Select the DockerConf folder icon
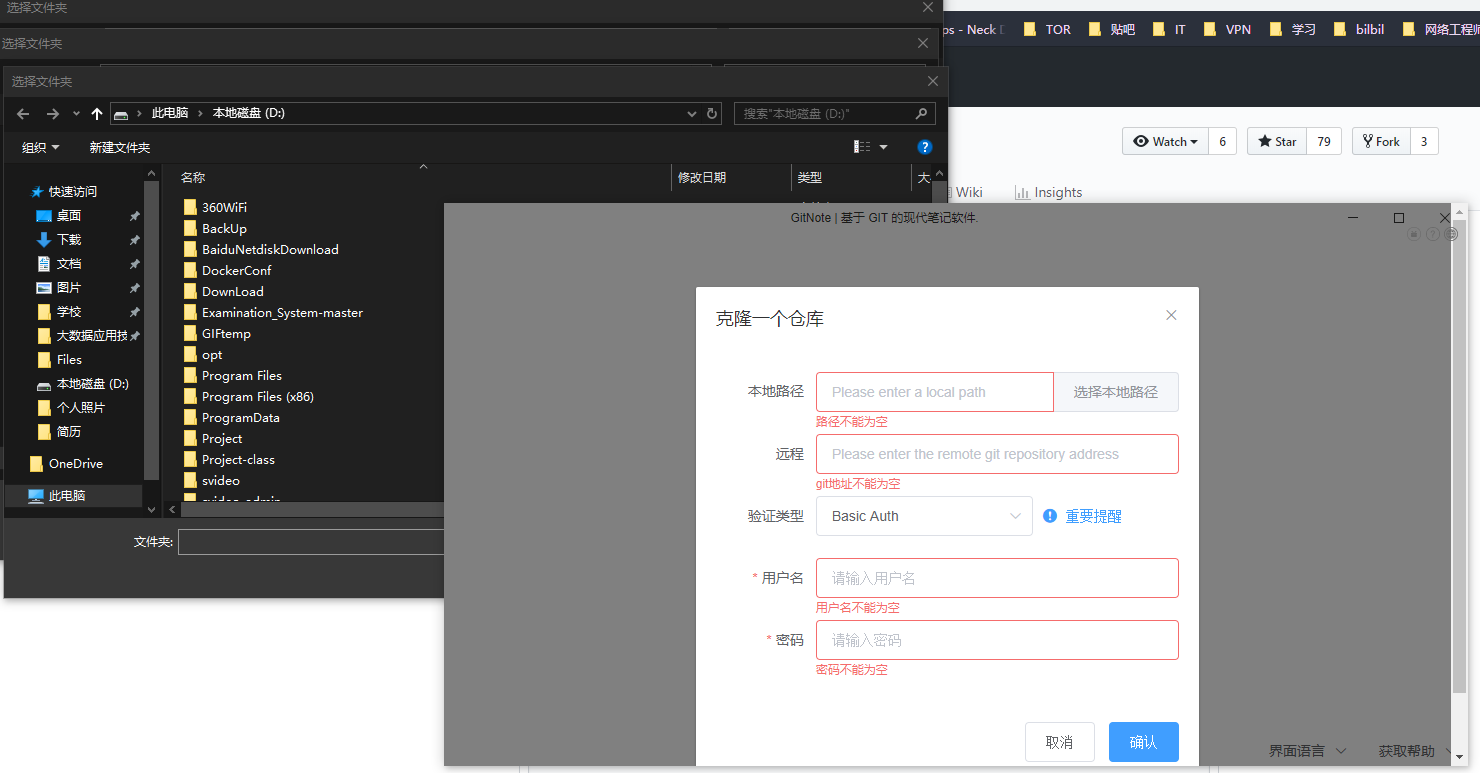Screen dimensions: 1480x773 (x=190, y=270)
